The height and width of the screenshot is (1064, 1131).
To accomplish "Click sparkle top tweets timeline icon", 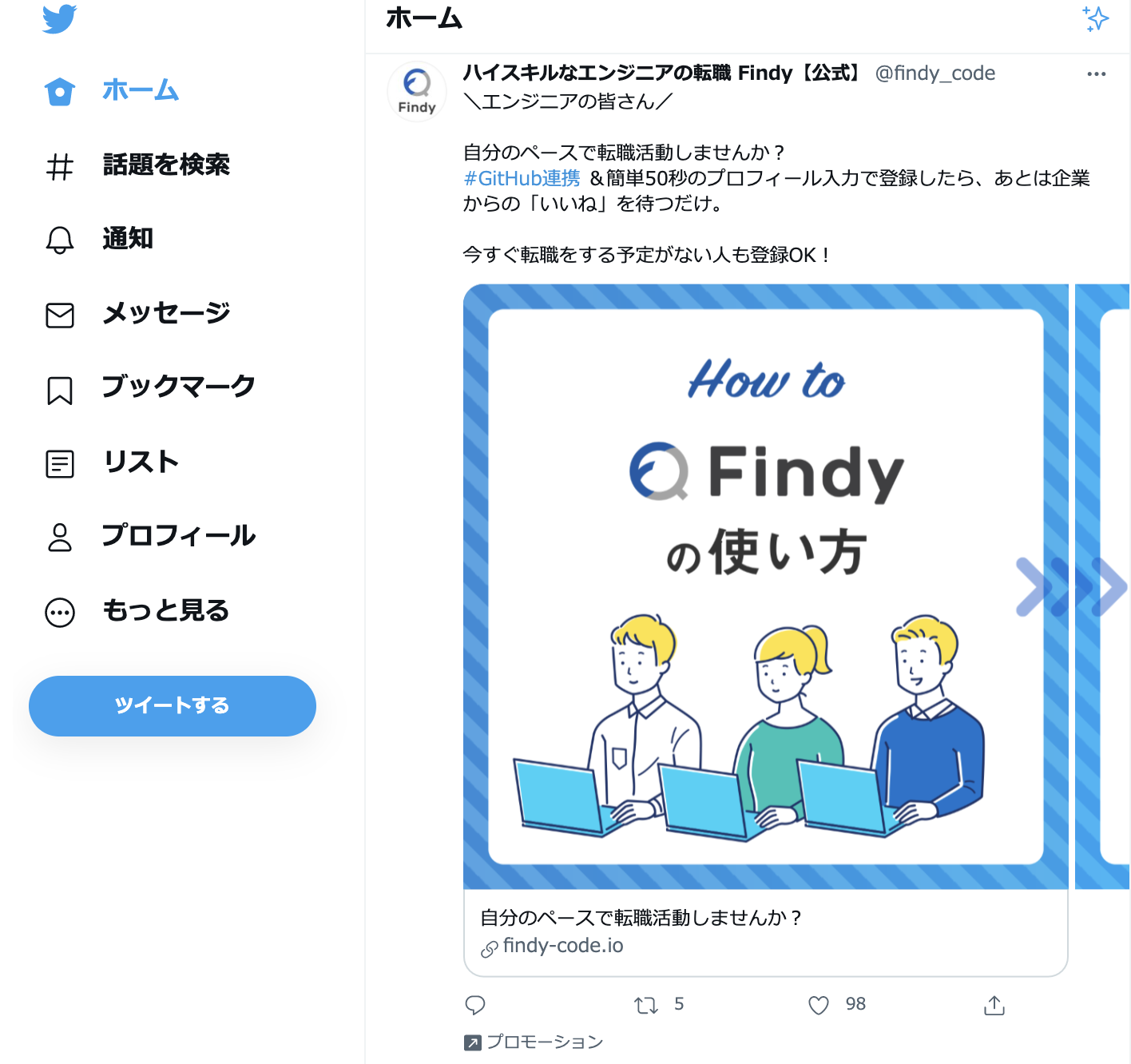I will coord(1095,18).
